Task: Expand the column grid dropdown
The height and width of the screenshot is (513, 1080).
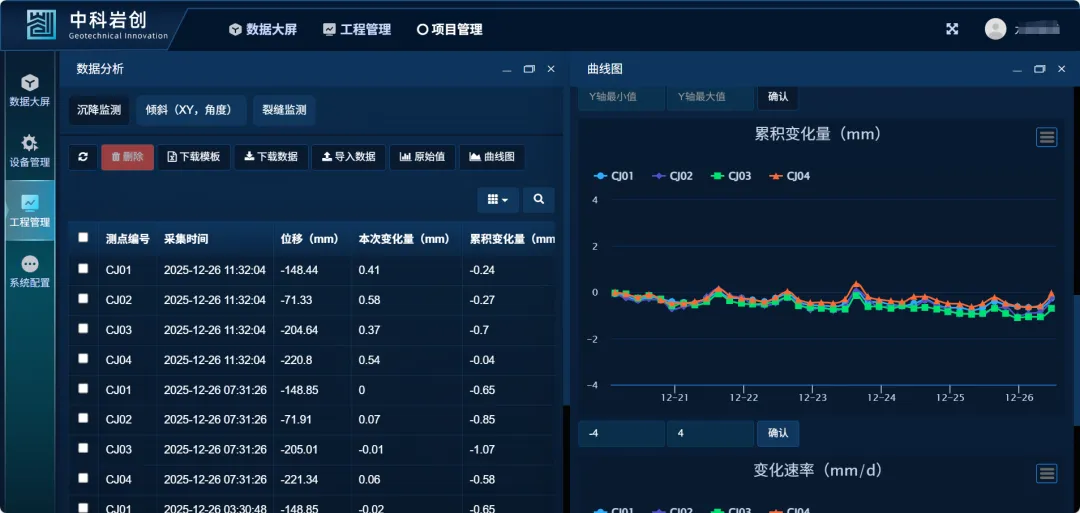Action: tap(498, 200)
